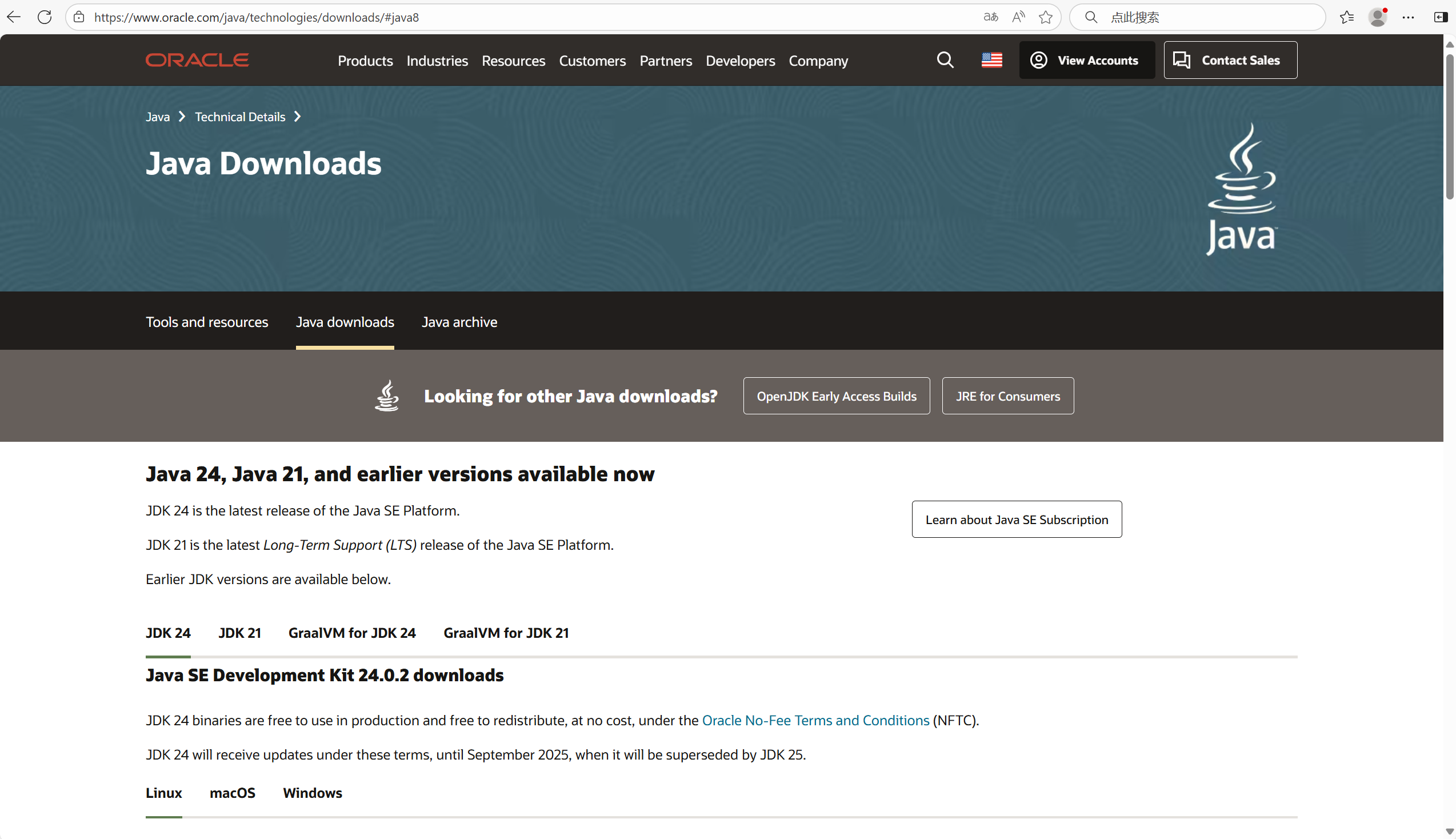Bookmark page with star icon
Viewport: 1456px width, 839px height.
tap(1045, 17)
